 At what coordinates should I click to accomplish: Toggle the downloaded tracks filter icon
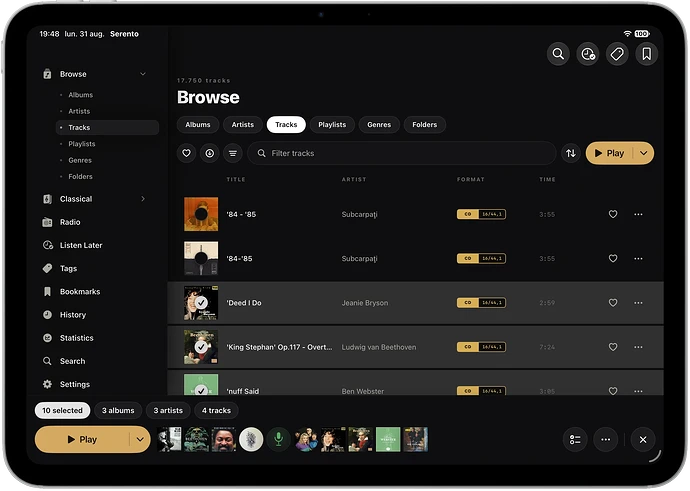click(x=209, y=153)
